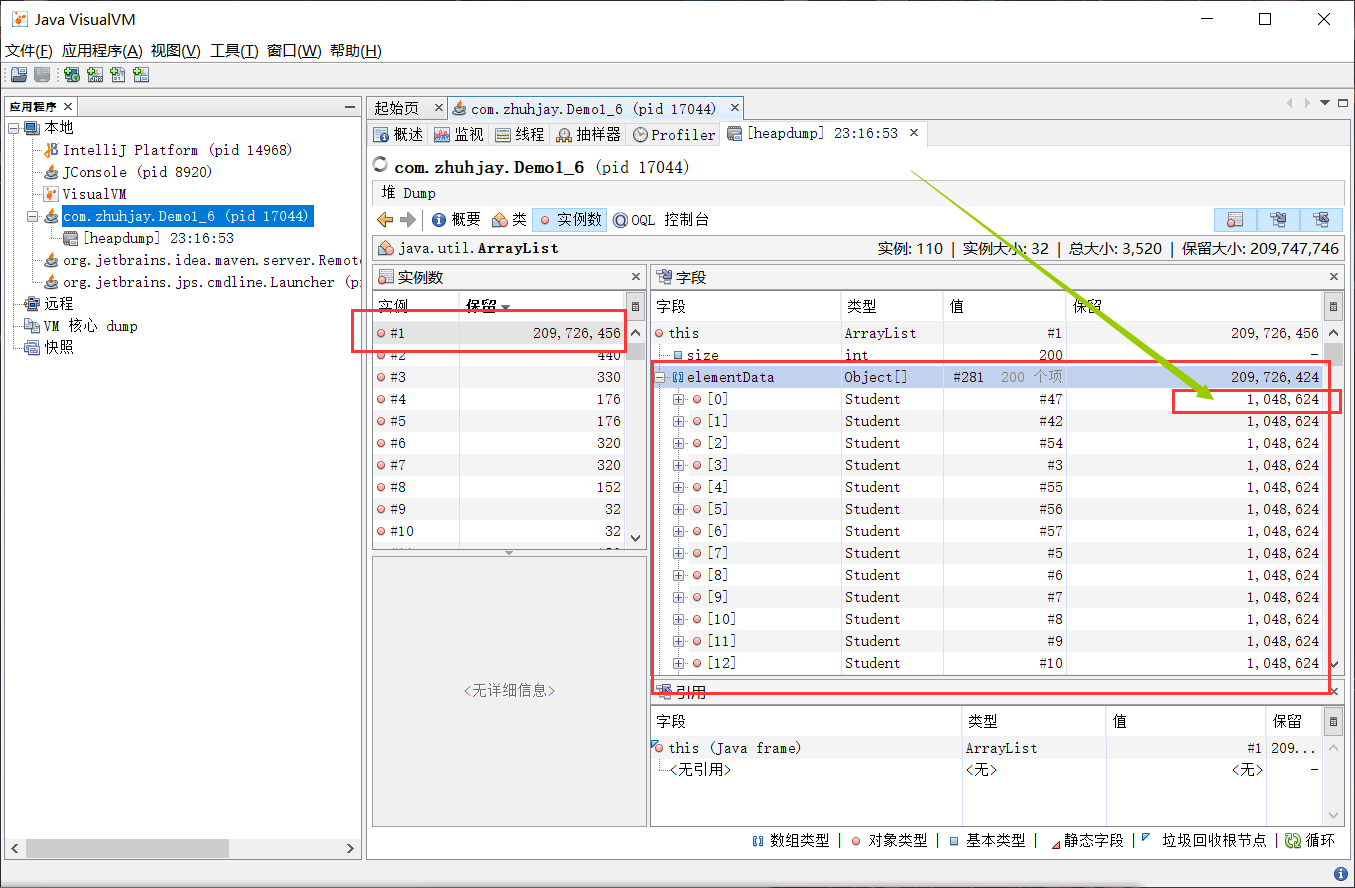Click the back arrow in heap dump toolbar
This screenshot has height=888, width=1355.
(x=385, y=220)
